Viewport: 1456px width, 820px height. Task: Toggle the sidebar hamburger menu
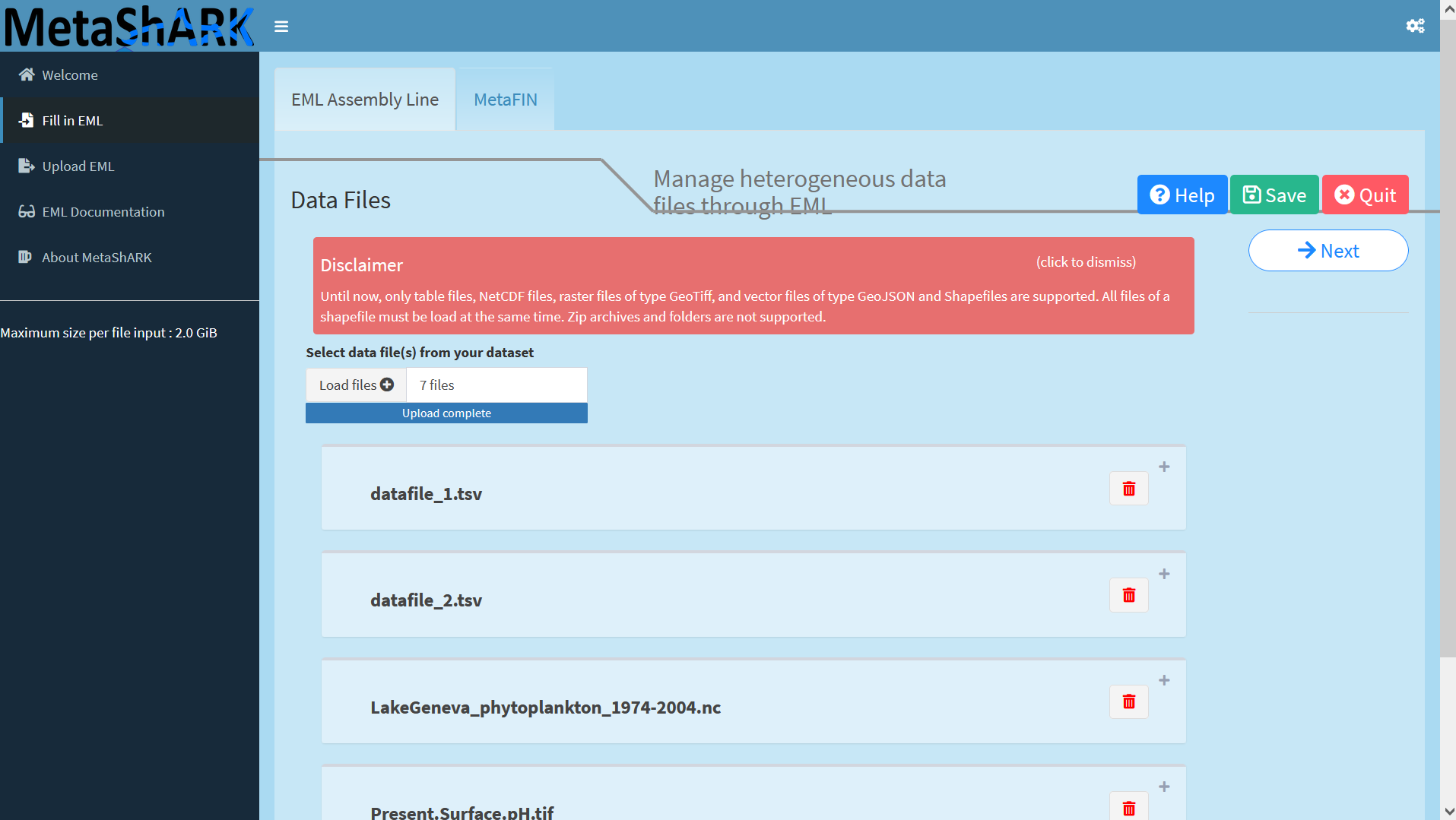pos(281,27)
